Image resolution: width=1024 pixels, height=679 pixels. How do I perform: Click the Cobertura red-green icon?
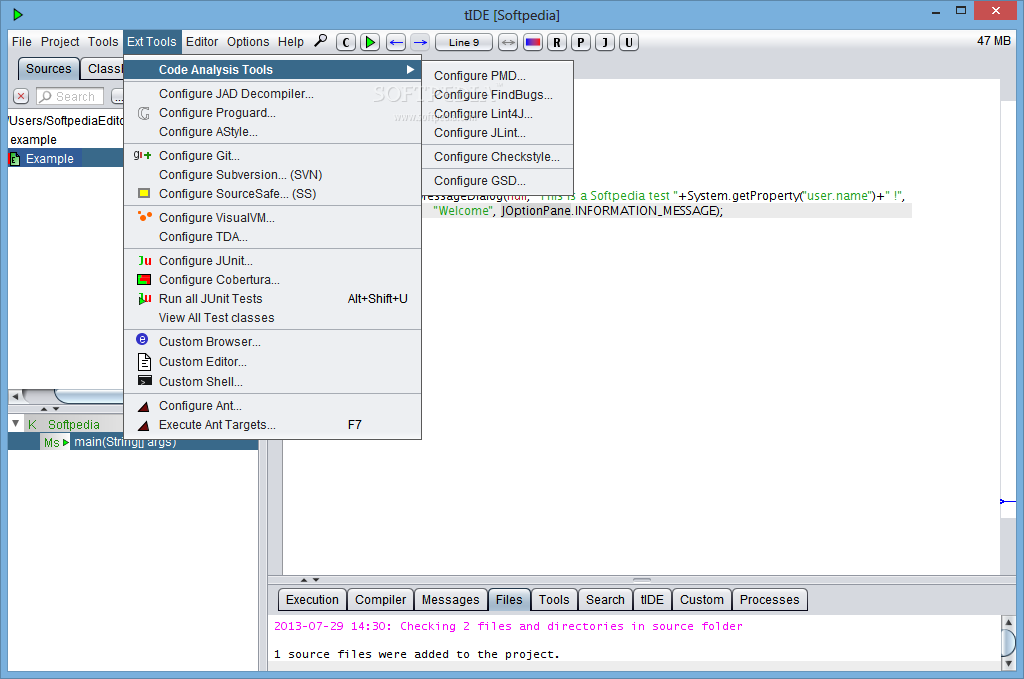click(144, 279)
